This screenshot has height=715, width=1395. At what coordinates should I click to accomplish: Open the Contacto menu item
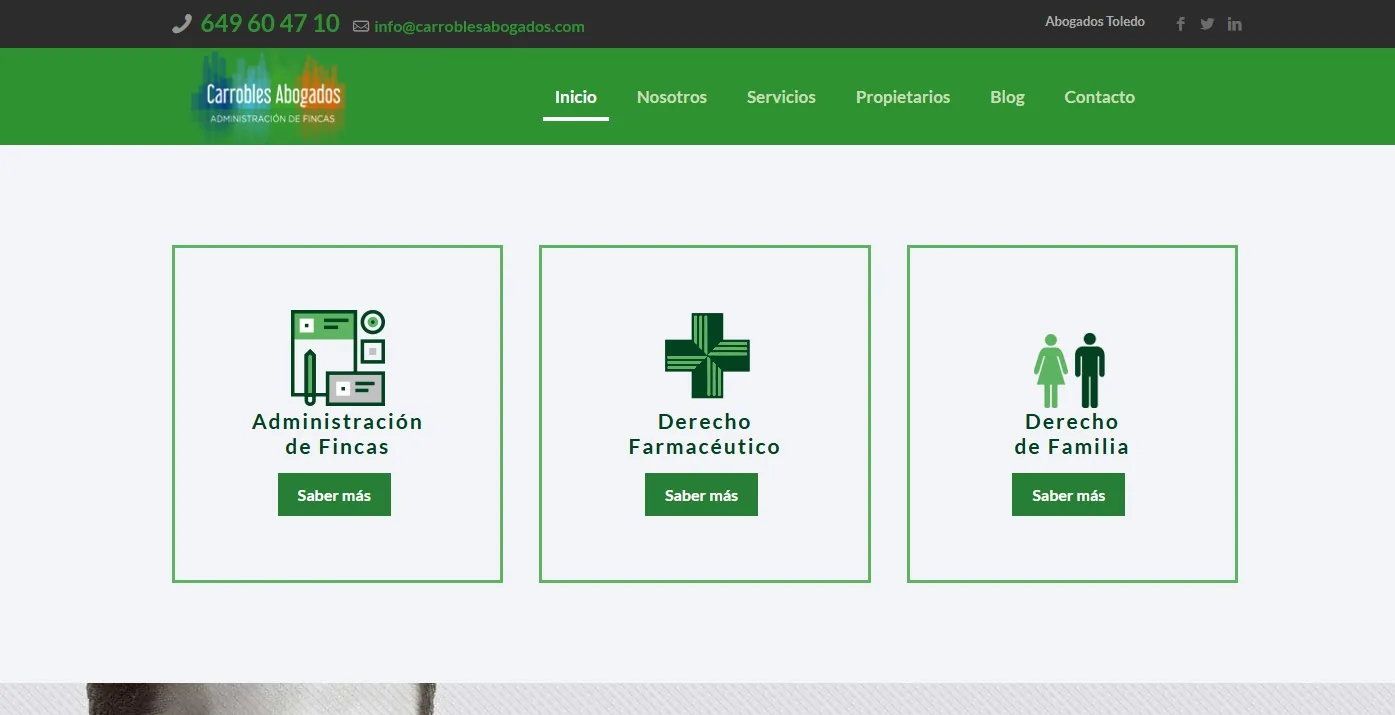point(1099,97)
